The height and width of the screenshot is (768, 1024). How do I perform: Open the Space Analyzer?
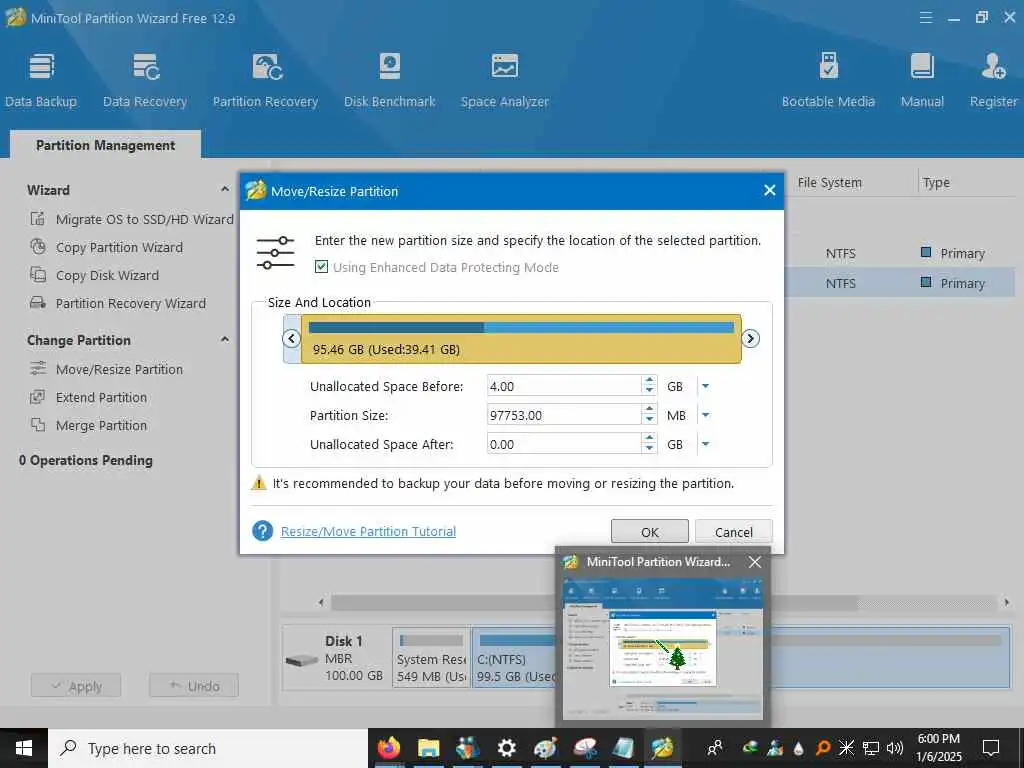(504, 80)
